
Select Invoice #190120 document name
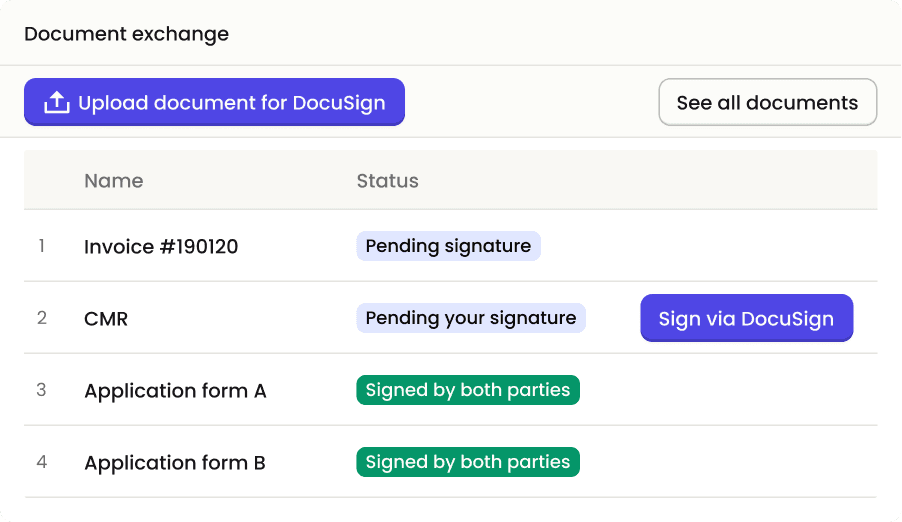161,246
